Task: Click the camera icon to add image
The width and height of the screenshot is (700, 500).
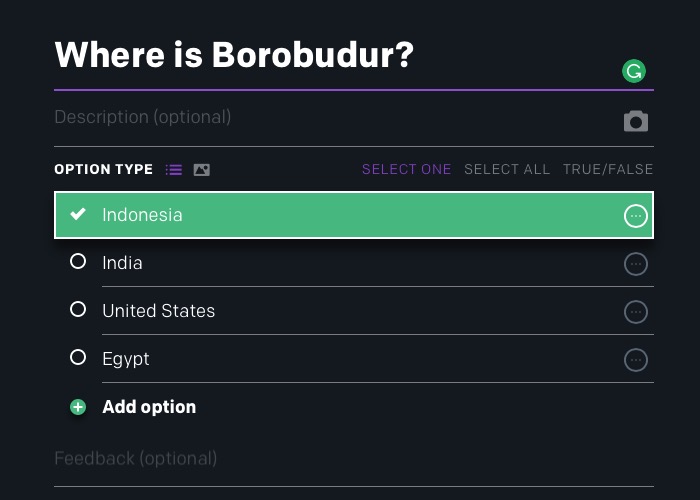Action: coord(636,121)
